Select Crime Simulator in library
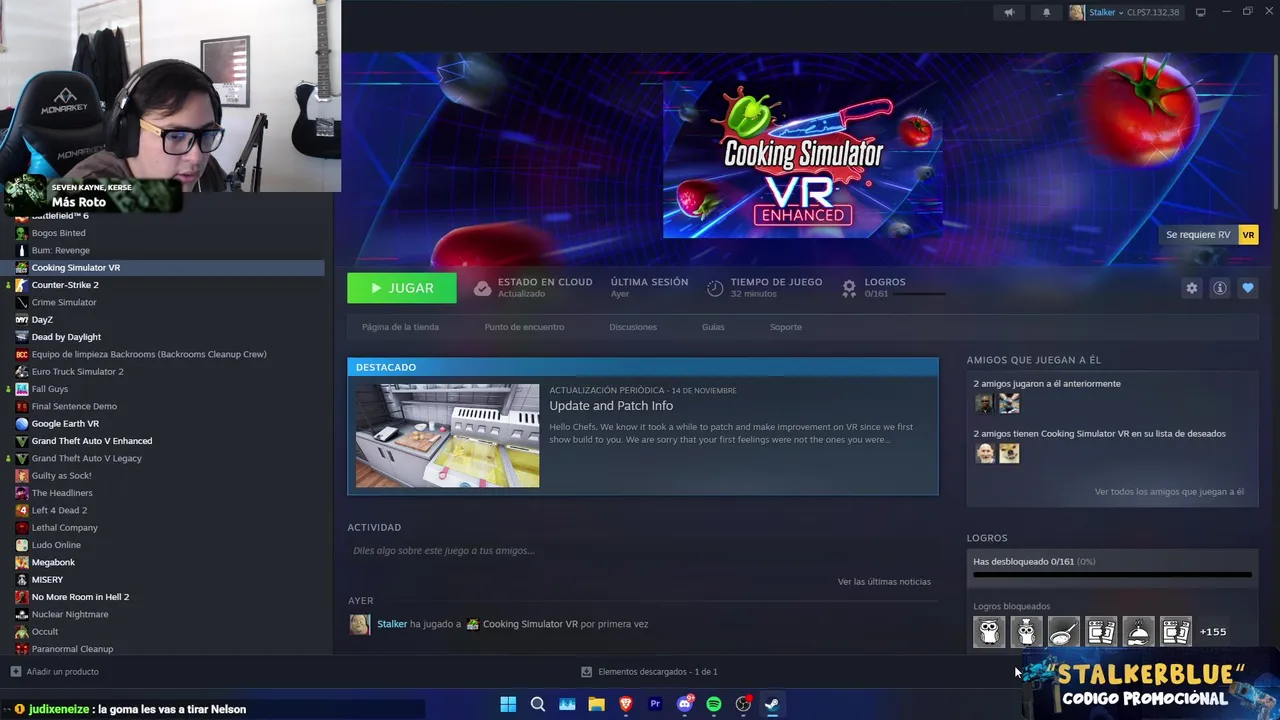This screenshot has height=720, width=1280. [x=64, y=302]
